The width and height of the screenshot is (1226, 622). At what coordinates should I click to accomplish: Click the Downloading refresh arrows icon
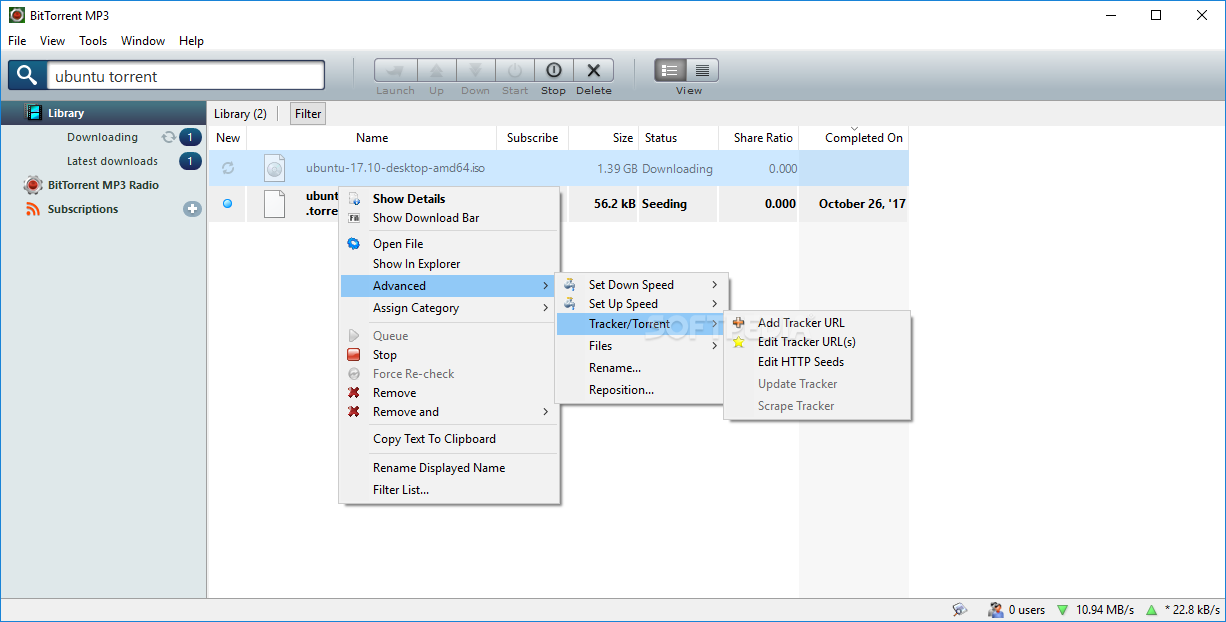(x=169, y=137)
